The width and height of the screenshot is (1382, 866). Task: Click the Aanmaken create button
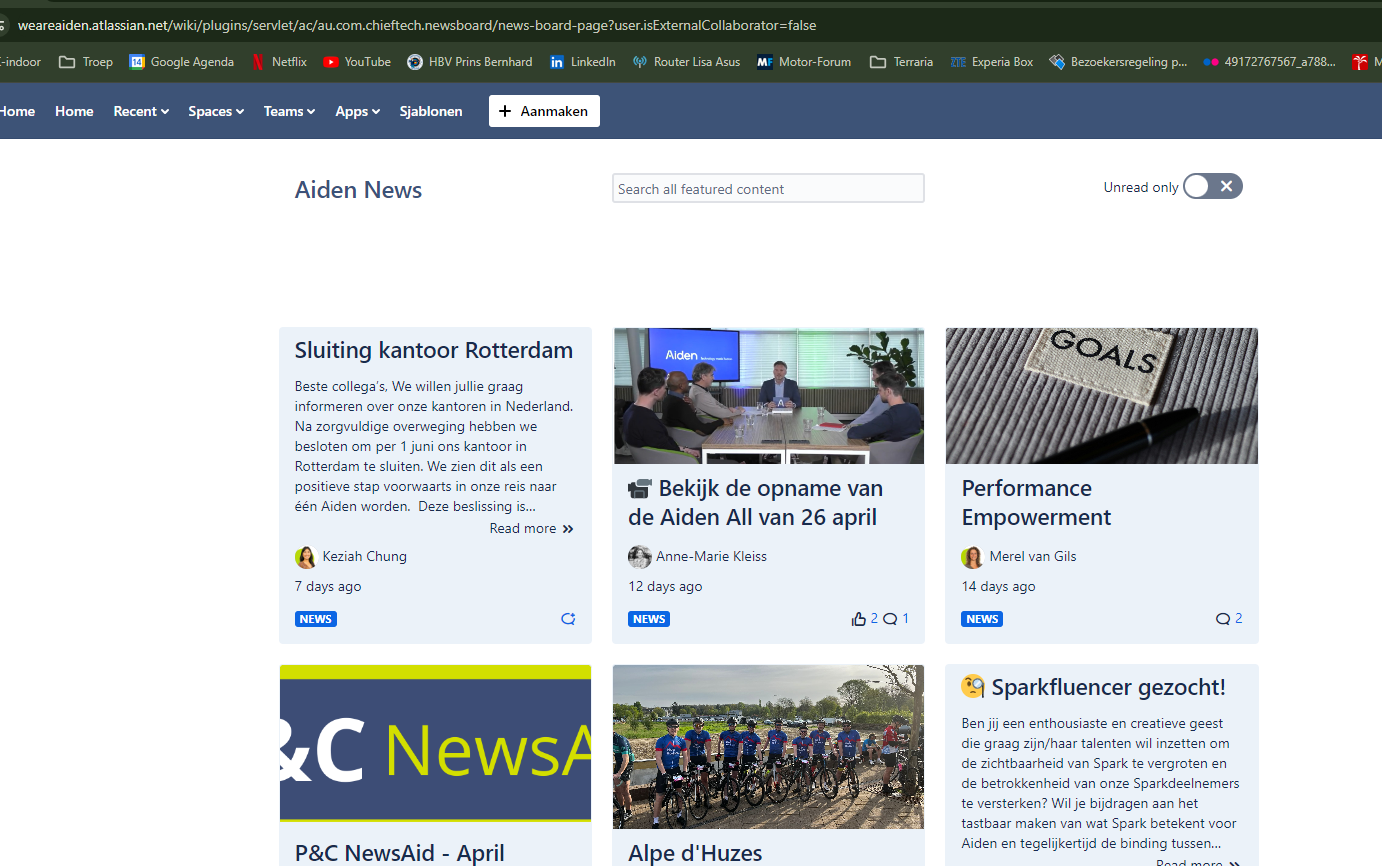coord(544,111)
